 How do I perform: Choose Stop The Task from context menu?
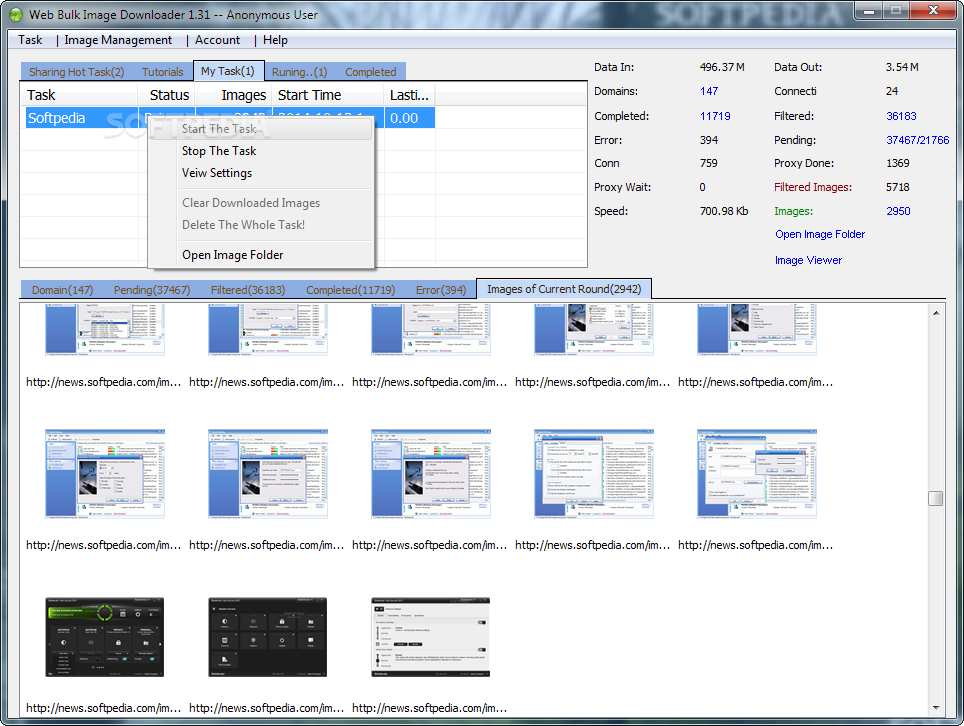point(261,151)
